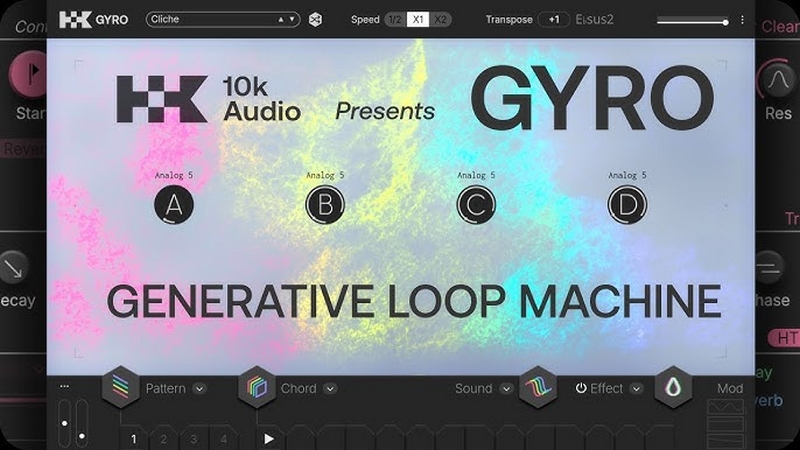The image size is (800, 450).
Task: Click the left vertical slider at bottom left
Action: point(64,423)
